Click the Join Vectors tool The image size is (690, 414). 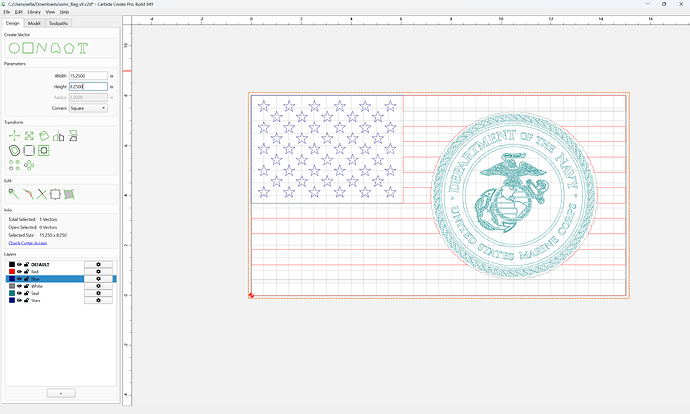[x=28, y=194]
